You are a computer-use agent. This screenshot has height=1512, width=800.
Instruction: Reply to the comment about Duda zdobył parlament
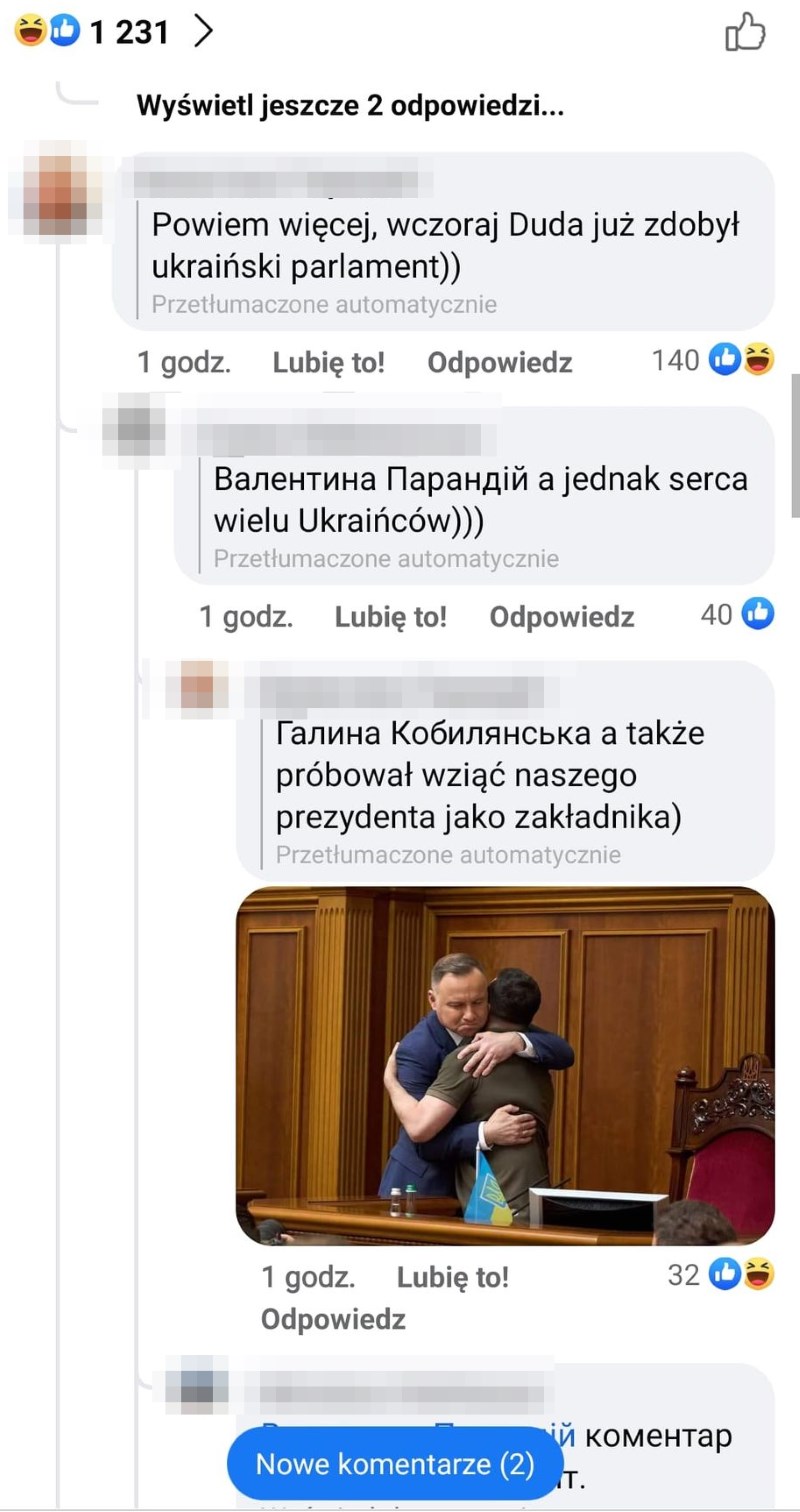(x=500, y=362)
